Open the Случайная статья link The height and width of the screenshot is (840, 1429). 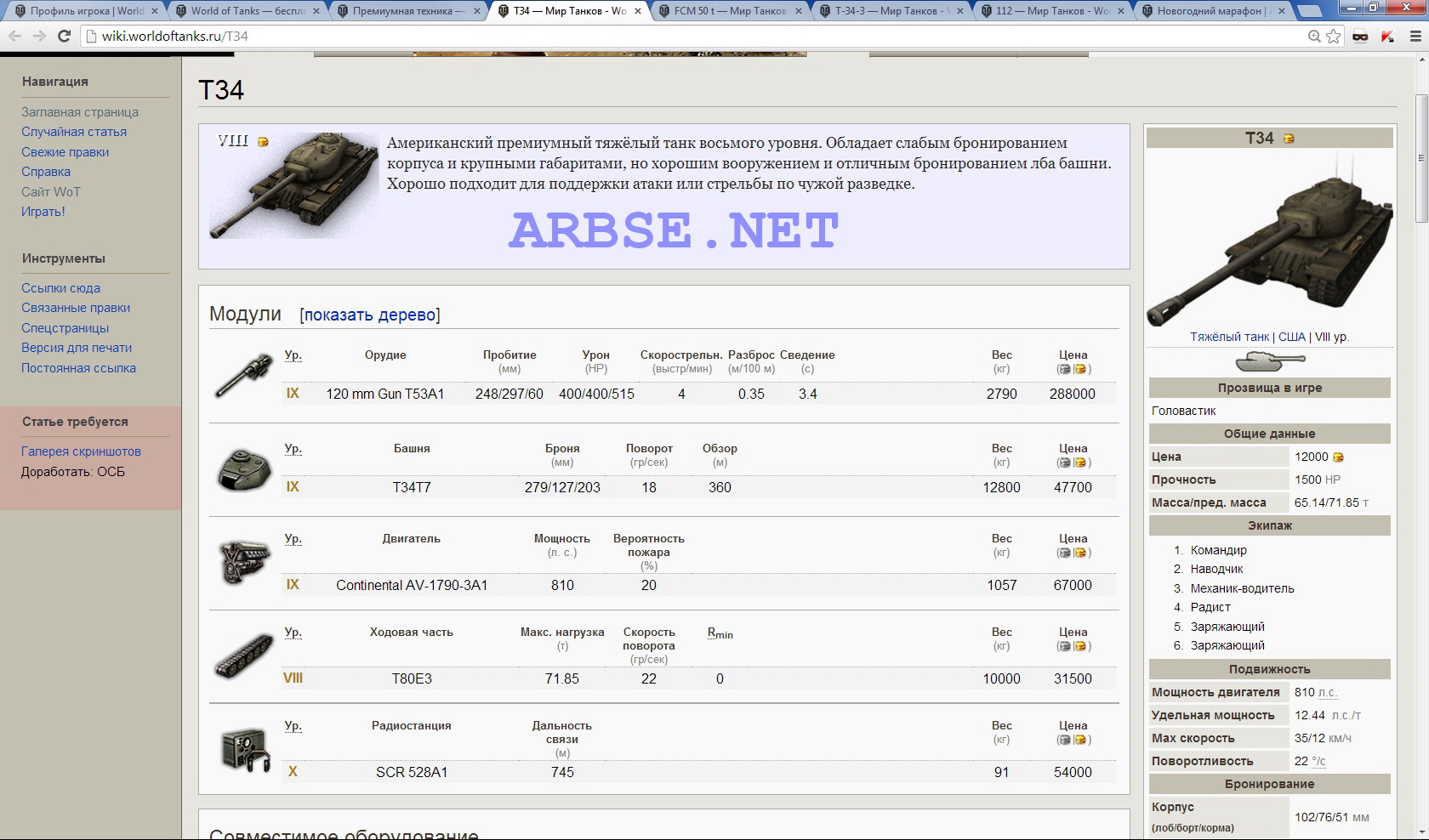tap(74, 132)
